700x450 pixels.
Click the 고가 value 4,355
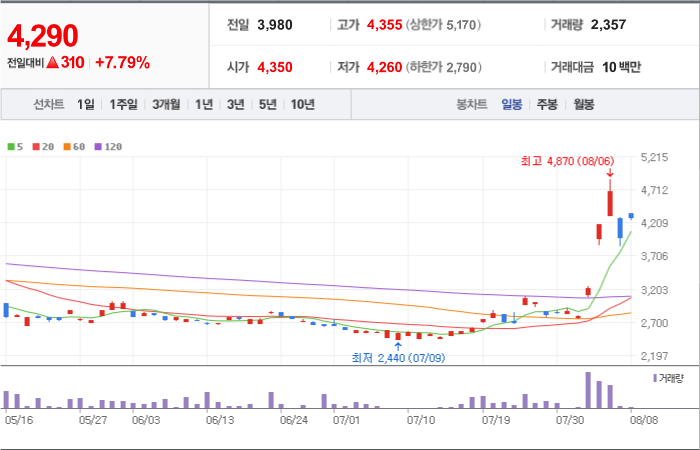click(x=384, y=25)
